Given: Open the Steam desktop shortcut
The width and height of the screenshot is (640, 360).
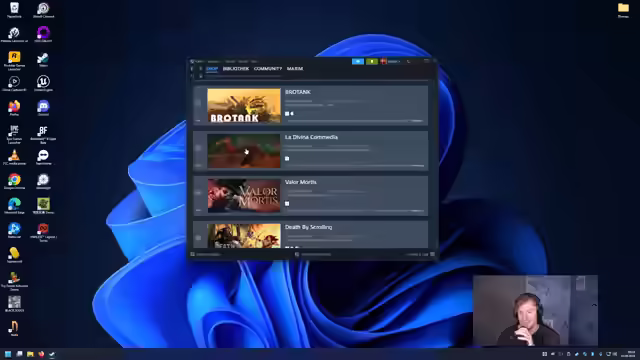Looking at the screenshot, I should coord(43,60).
